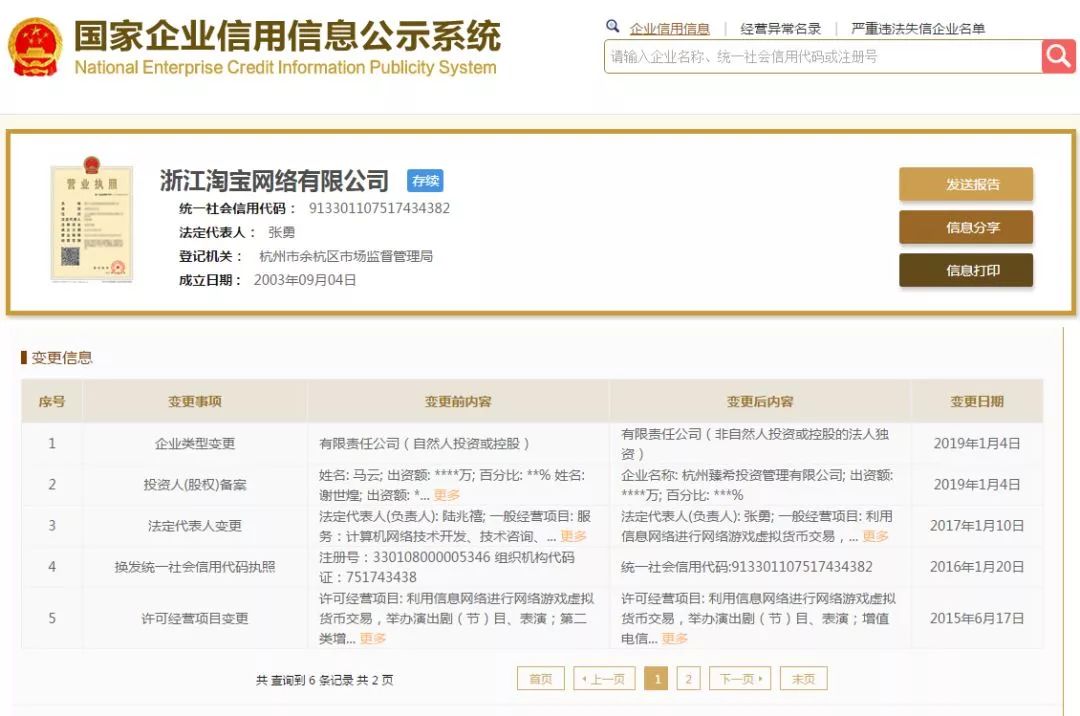The height and width of the screenshot is (716, 1080).
Task: Click the national emblem logo
Action: point(35,47)
